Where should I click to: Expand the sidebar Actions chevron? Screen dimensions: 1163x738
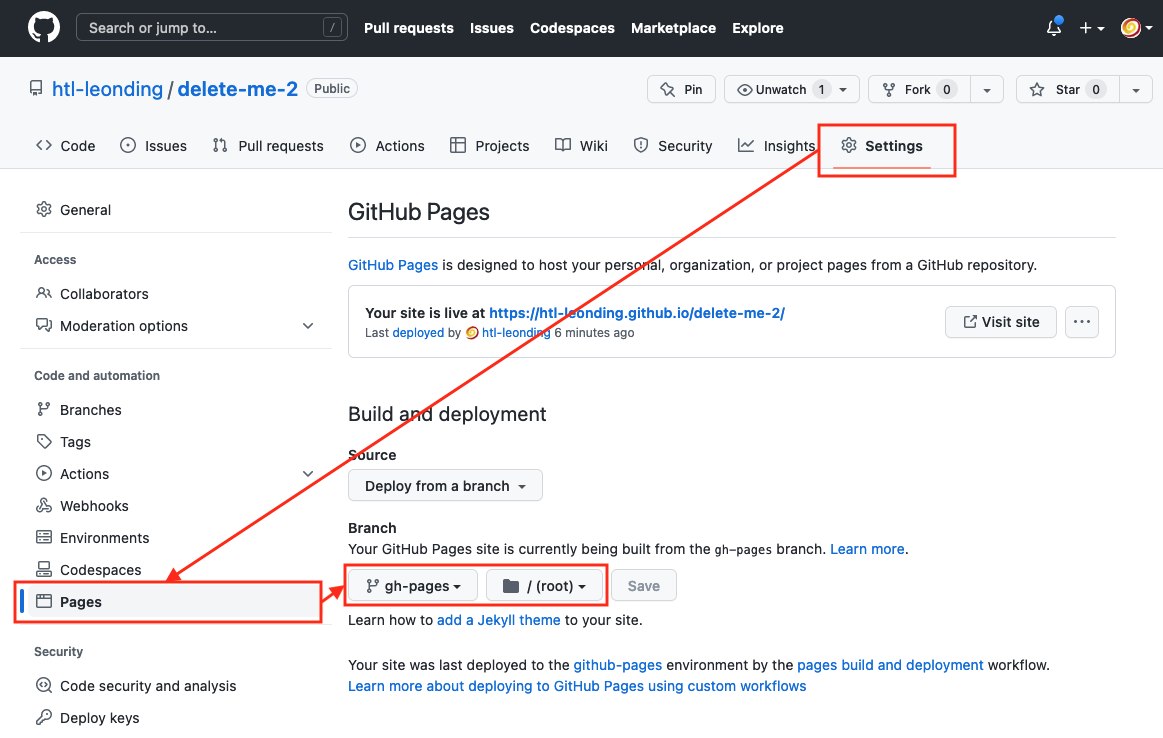tap(308, 473)
